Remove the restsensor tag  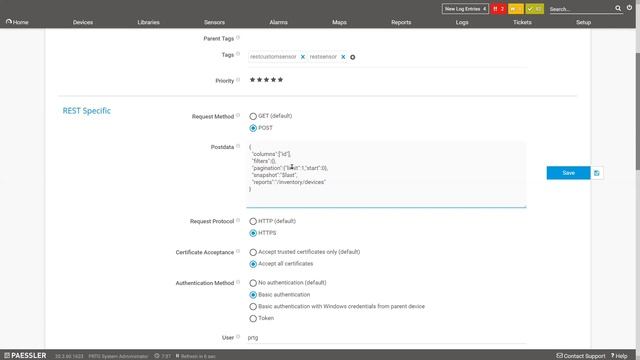pyautogui.click(x=343, y=57)
